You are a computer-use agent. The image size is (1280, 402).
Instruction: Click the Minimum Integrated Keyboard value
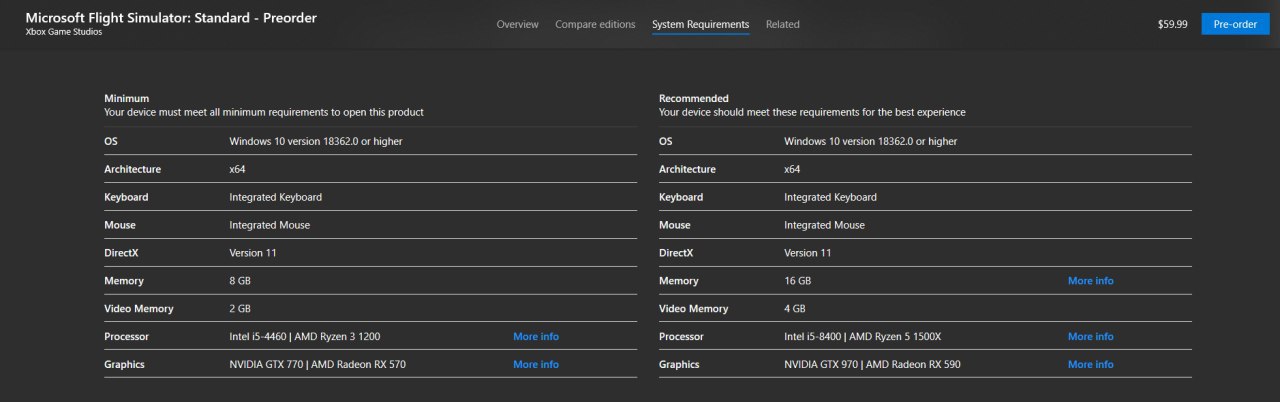(276, 198)
